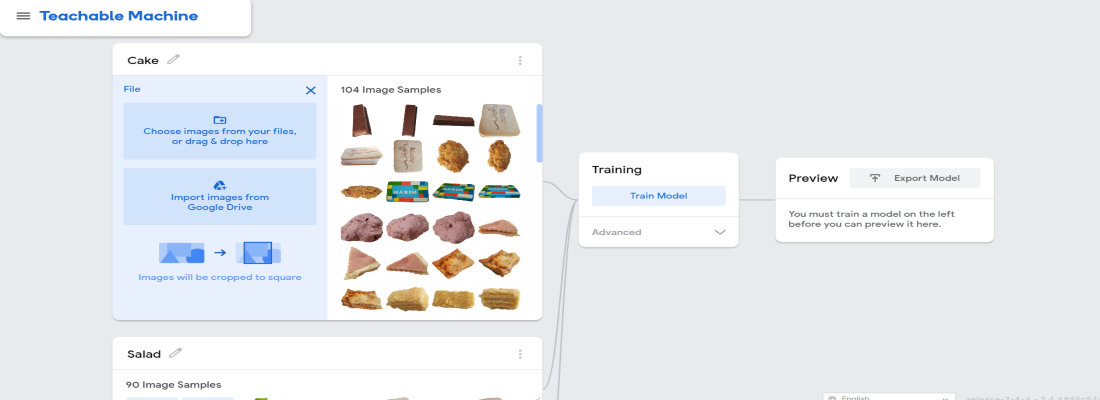Viewport: 1100px width, 400px height.
Task: Choose images from your files
Action: click(219, 131)
